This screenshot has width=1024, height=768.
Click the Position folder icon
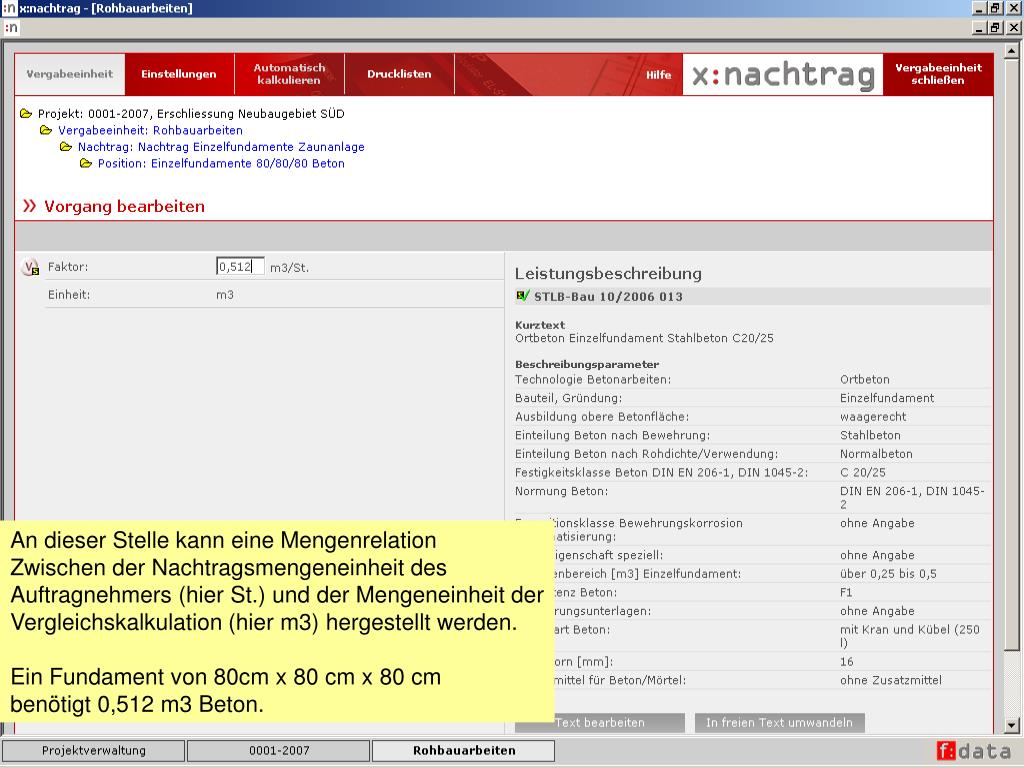coord(86,163)
